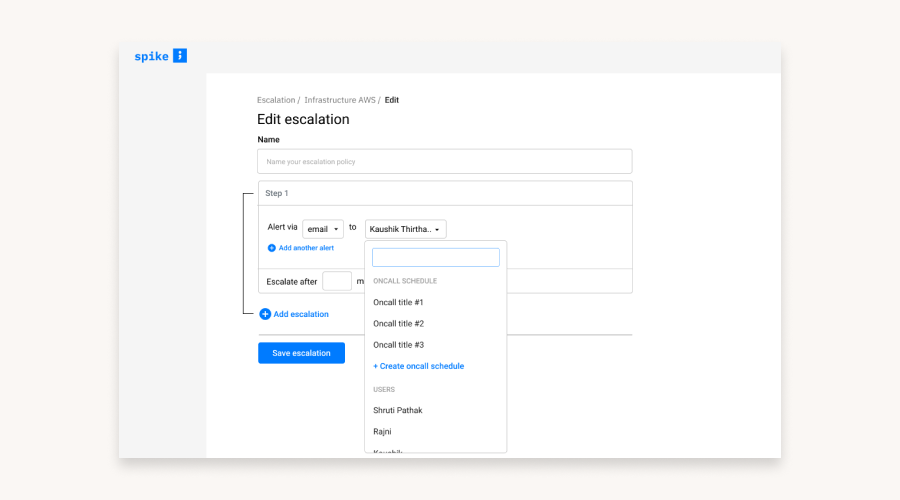Open the email alert method dropdown

coord(322,229)
